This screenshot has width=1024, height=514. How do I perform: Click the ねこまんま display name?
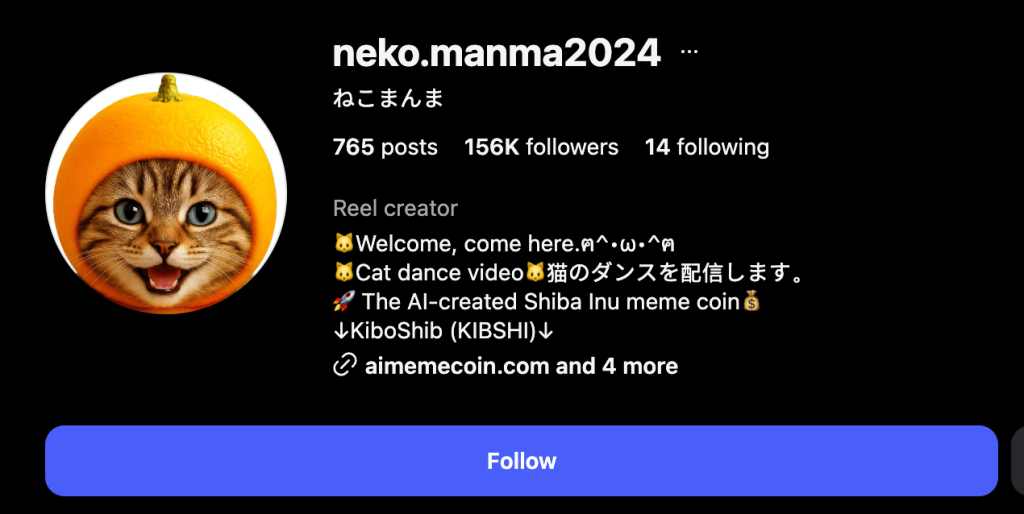pyautogui.click(x=388, y=98)
